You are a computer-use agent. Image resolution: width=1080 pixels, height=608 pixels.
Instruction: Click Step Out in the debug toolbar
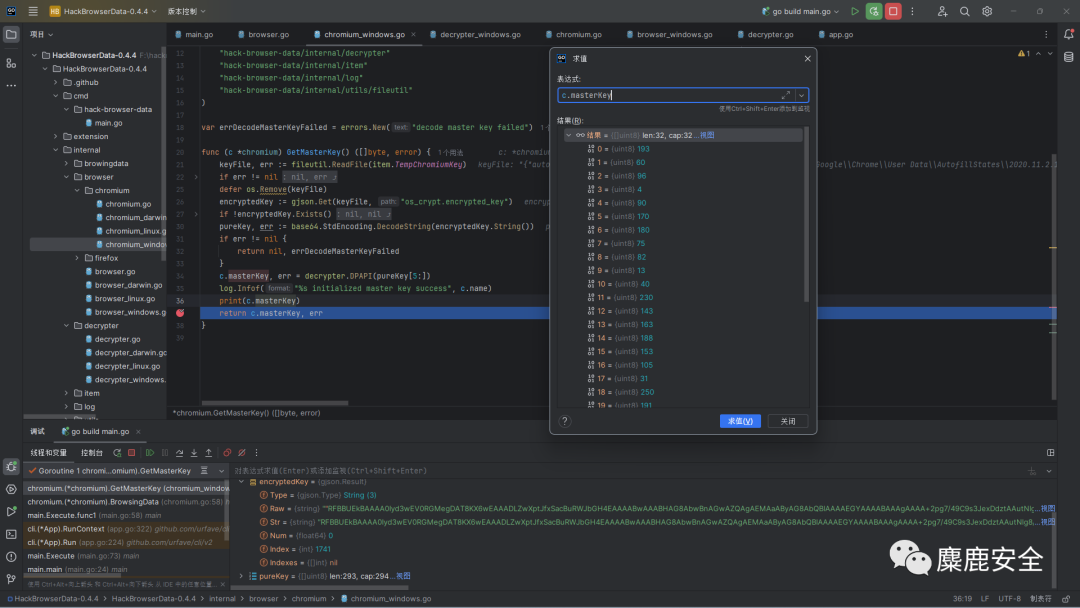[209, 452]
